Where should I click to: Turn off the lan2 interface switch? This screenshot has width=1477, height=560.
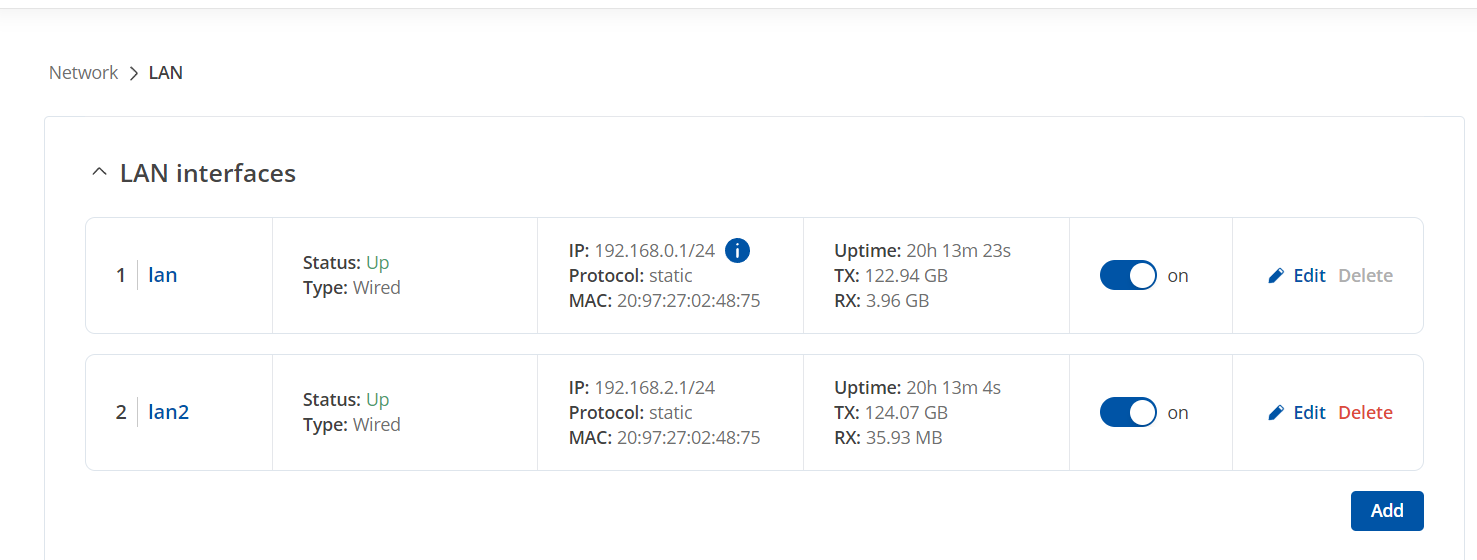tap(1128, 412)
